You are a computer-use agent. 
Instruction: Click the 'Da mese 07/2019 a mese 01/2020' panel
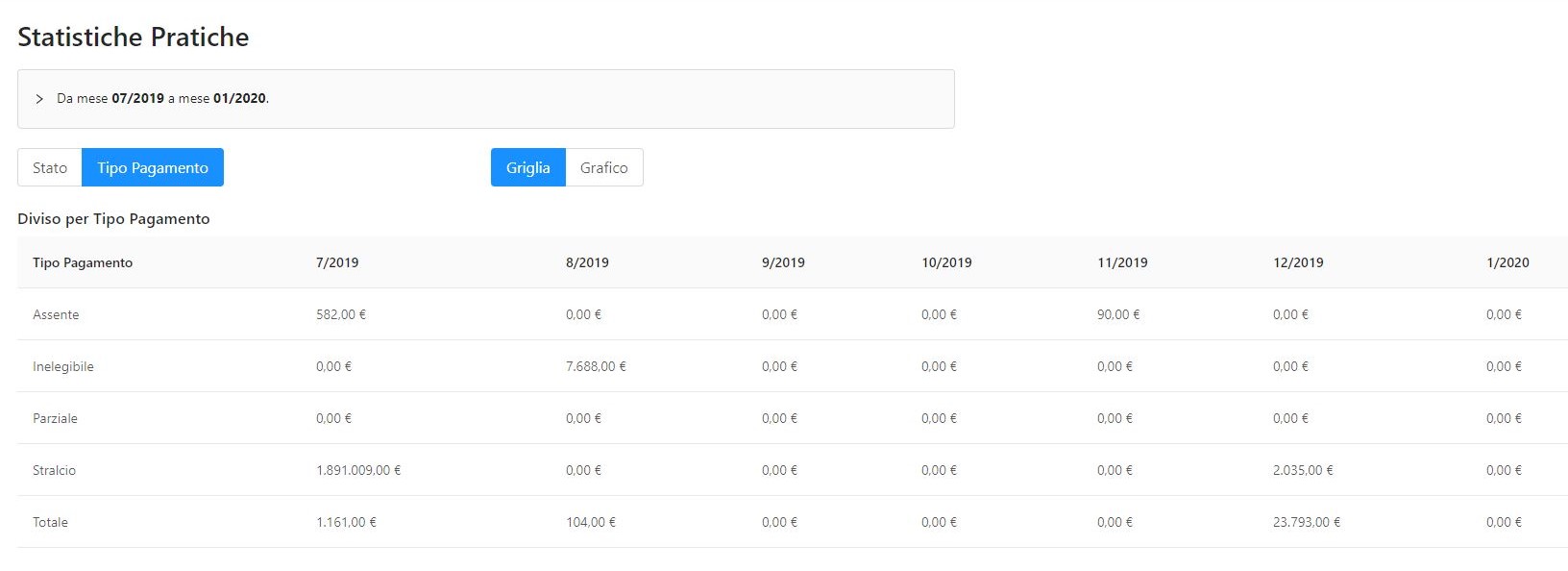[x=485, y=99]
